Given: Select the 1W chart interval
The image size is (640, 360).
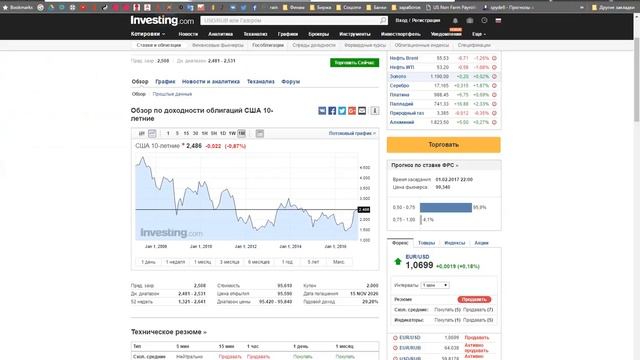Looking at the screenshot, I should (x=232, y=133).
